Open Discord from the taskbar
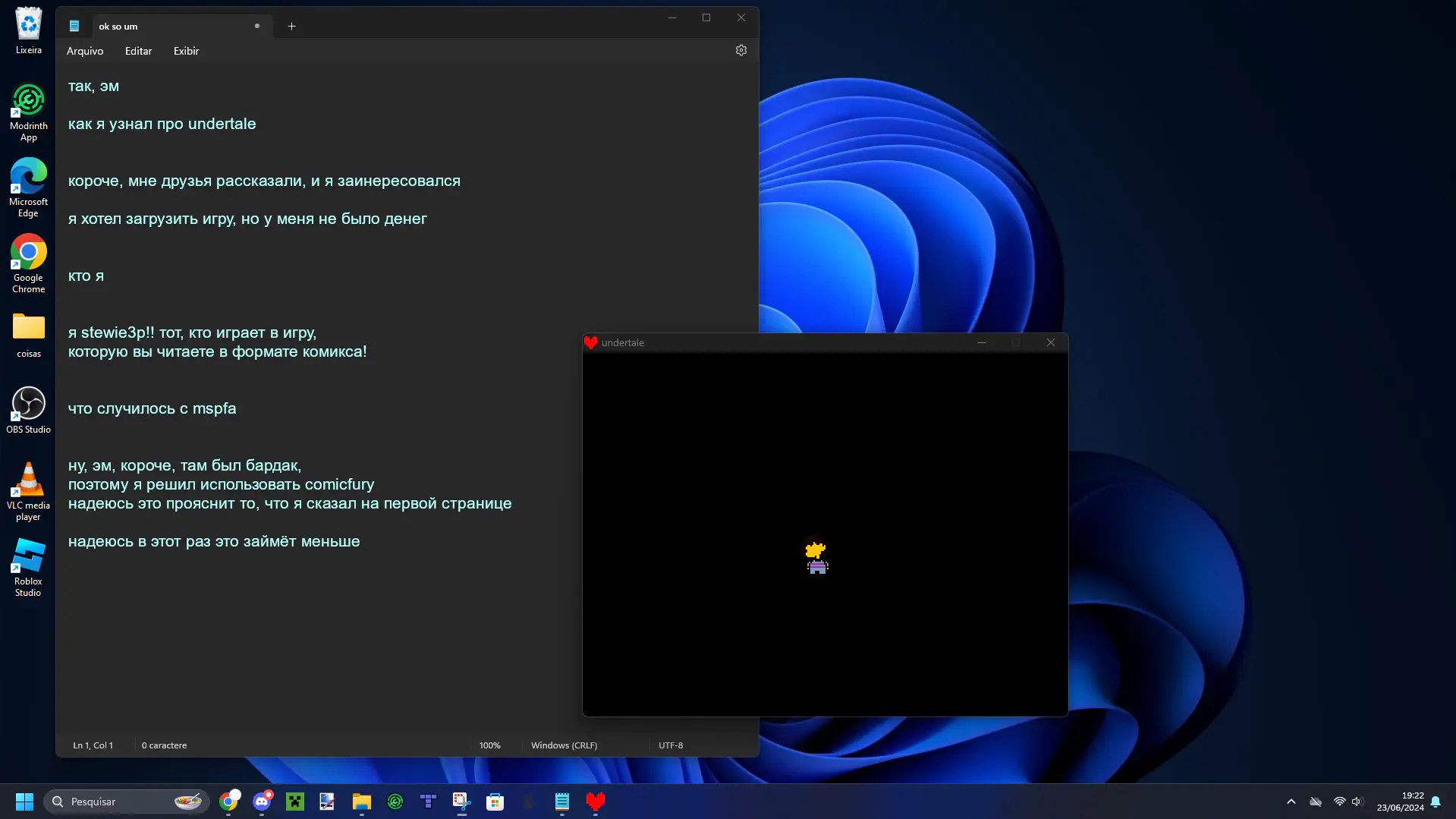Screen dimensions: 1456x819 262,802
